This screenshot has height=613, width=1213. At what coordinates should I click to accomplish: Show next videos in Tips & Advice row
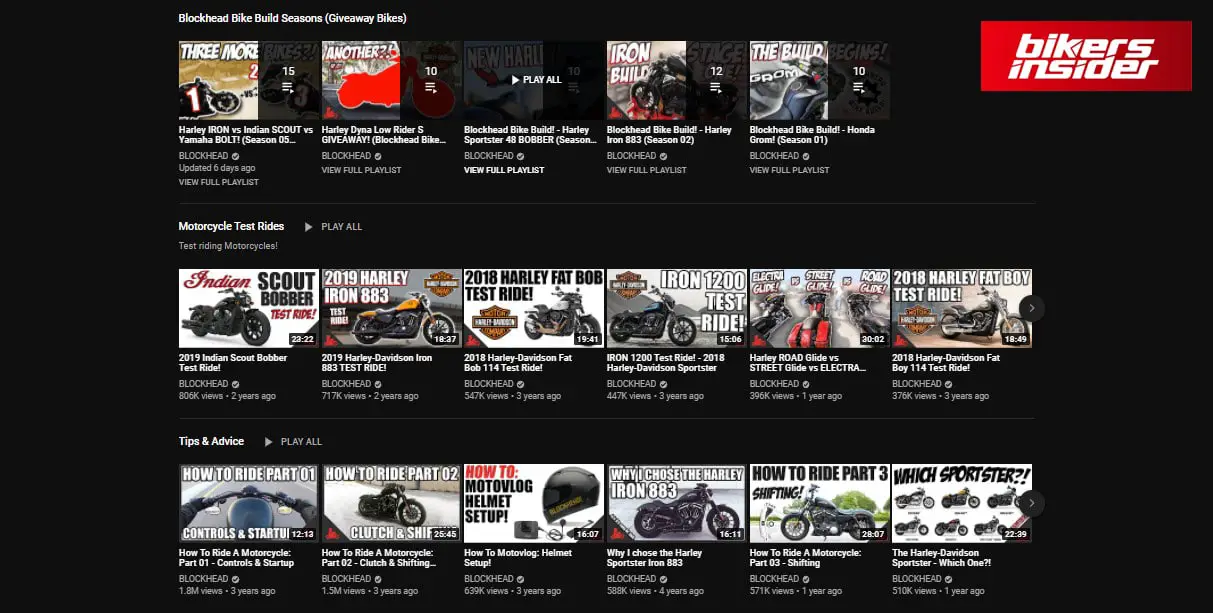(1032, 503)
